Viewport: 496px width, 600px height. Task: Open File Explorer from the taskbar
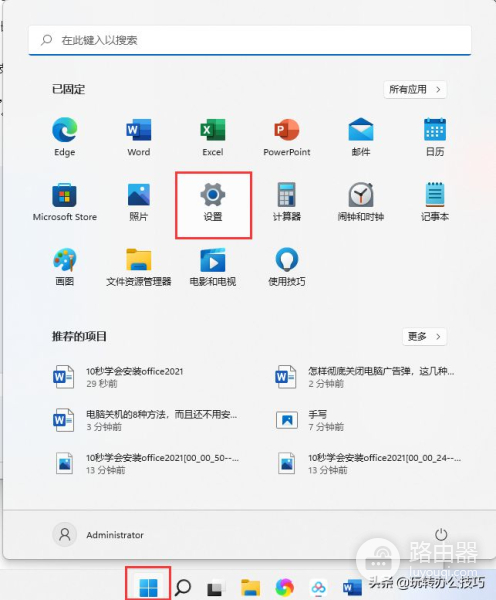tap(250, 587)
